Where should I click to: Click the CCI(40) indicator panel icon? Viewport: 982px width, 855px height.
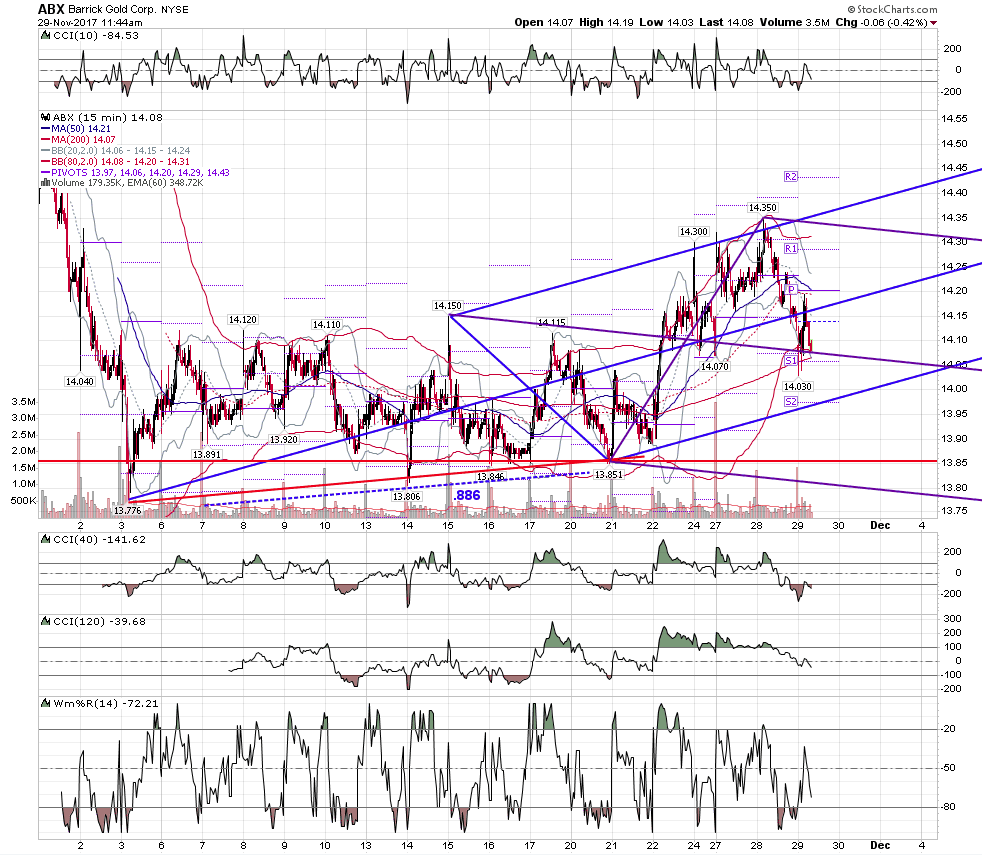(46, 539)
